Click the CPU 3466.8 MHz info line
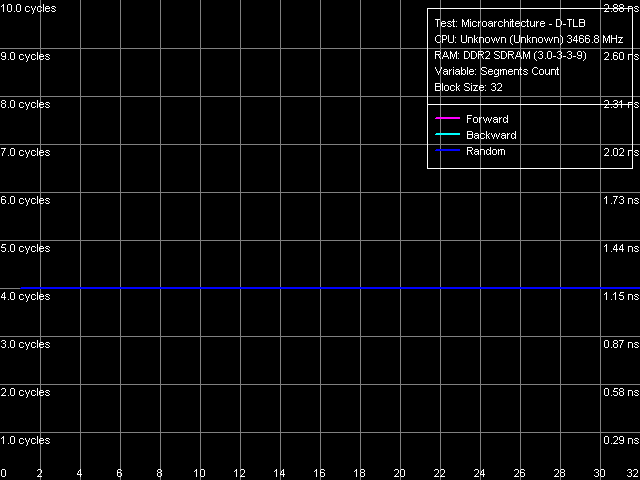This screenshot has height=480, width=640. [x=529, y=39]
